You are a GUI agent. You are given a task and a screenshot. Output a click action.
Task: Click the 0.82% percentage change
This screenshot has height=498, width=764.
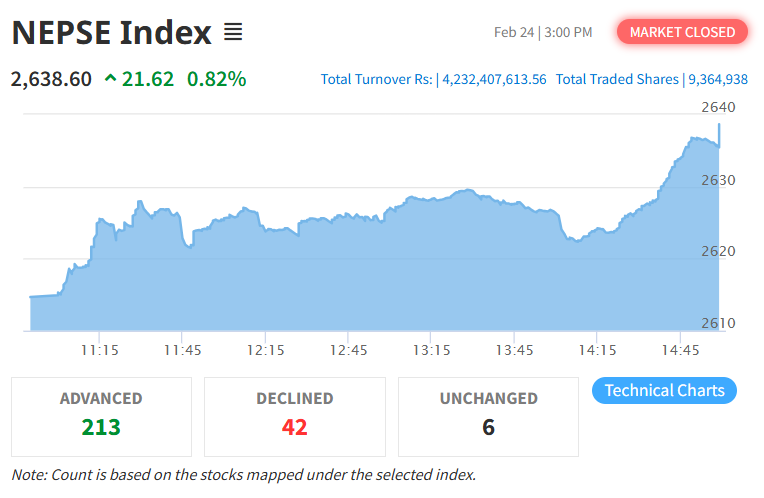[x=216, y=78]
